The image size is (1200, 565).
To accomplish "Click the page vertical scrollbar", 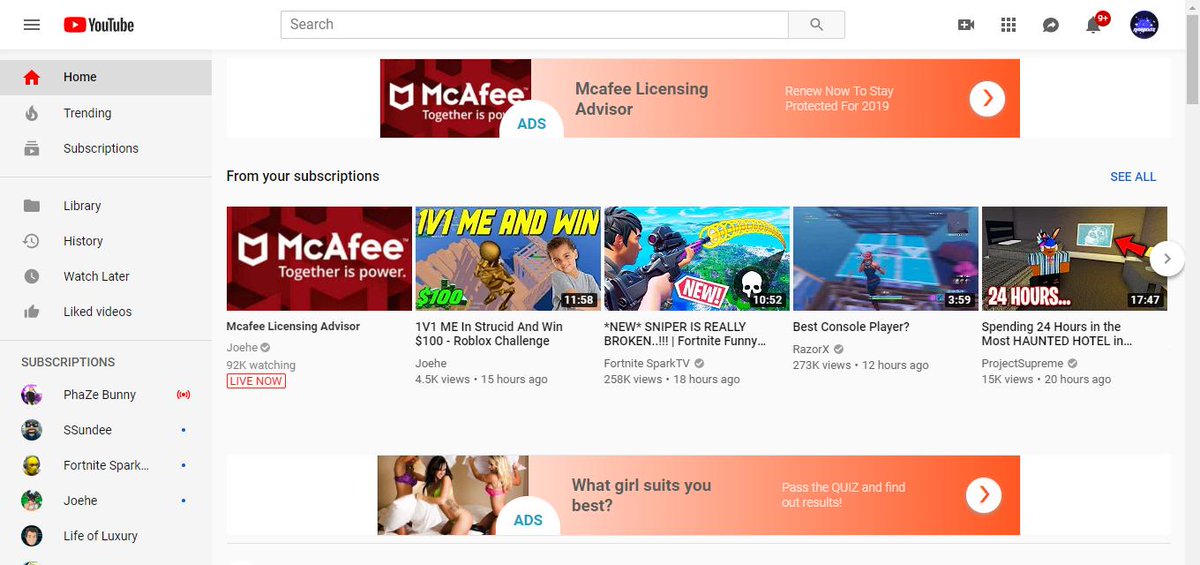I will click(x=1192, y=60).
